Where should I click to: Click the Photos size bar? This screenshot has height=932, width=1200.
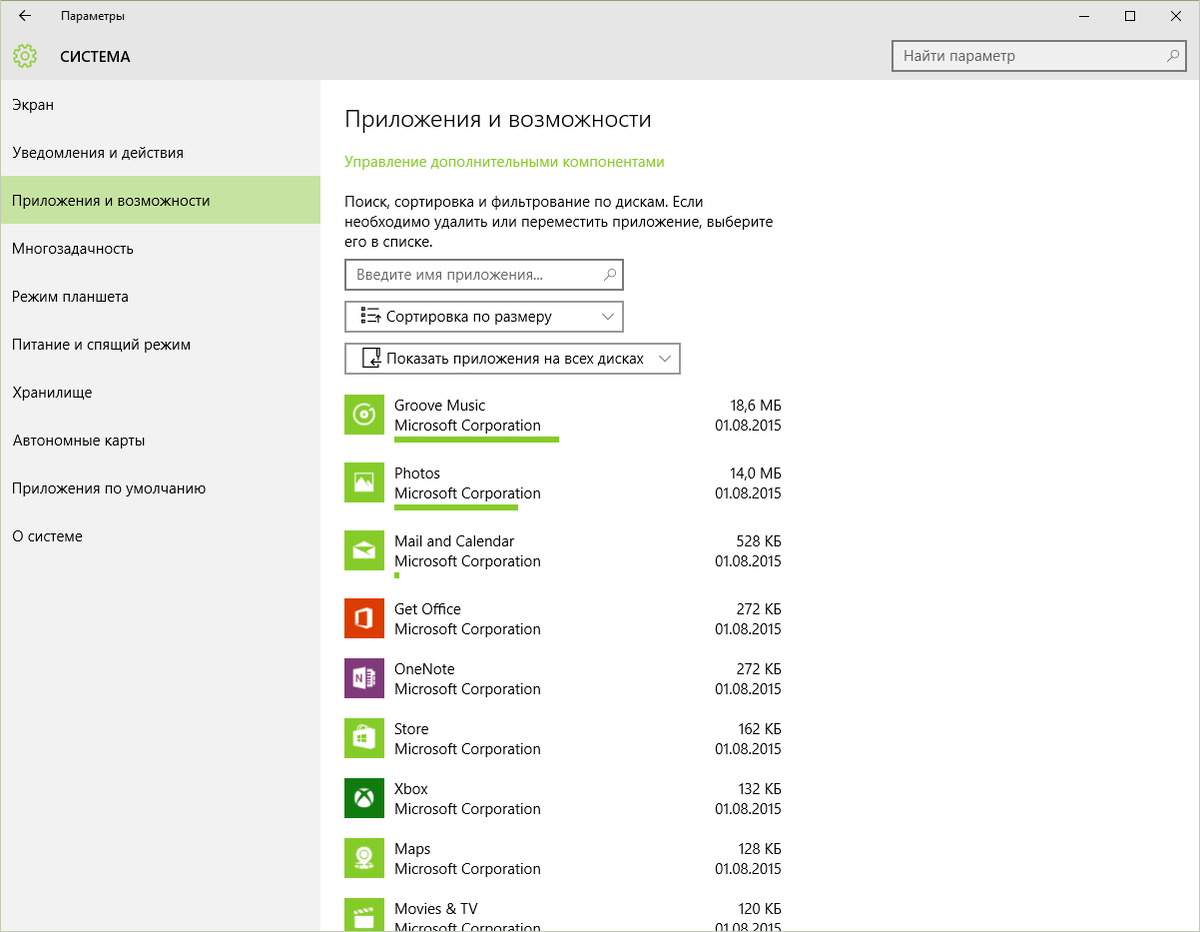[x=456, y=507]
